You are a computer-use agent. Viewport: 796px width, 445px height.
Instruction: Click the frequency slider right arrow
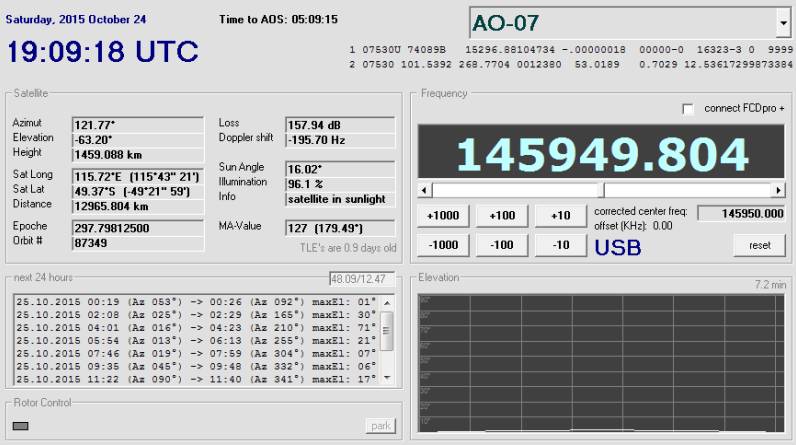[x=778, y=190]
